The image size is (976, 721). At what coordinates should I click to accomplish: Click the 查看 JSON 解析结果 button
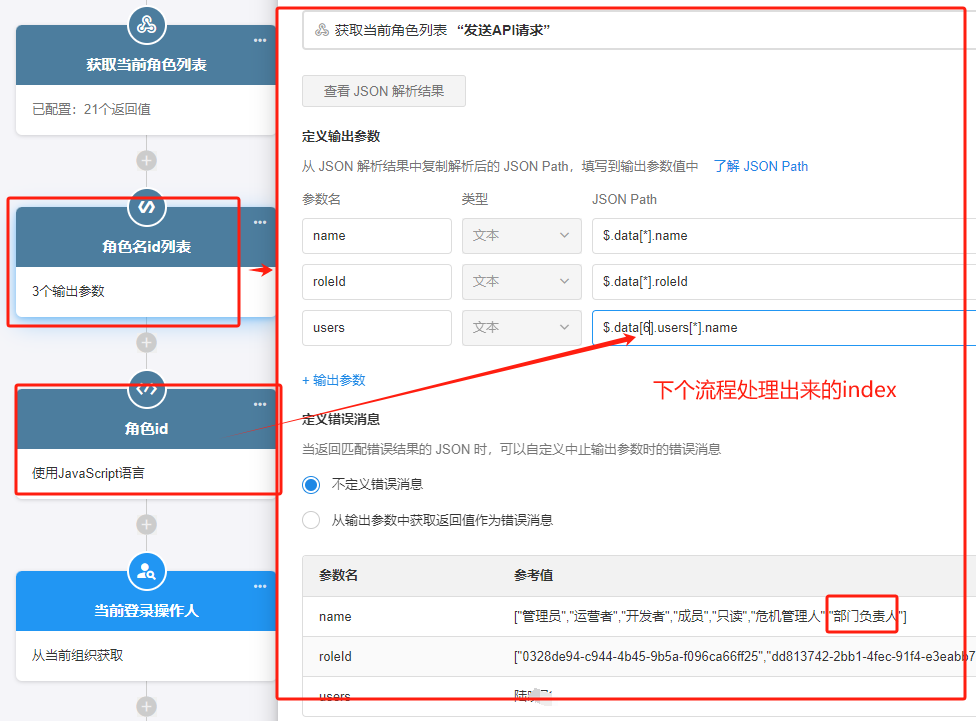tap(383, 91)
